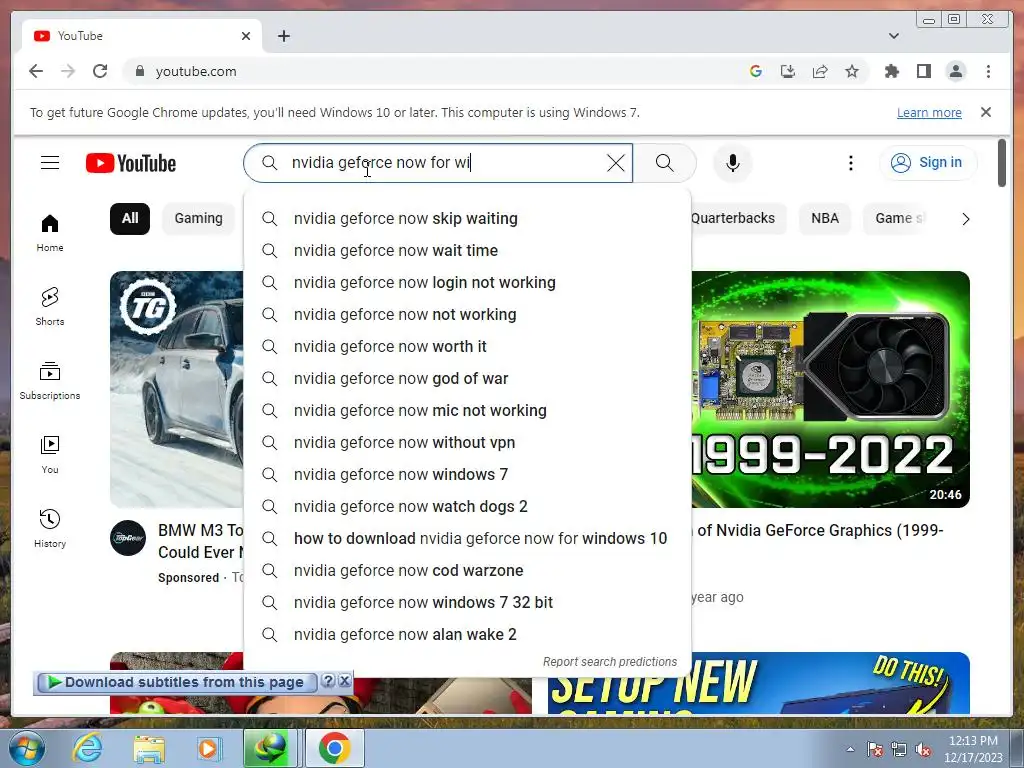Bookmark this tab with the star icon
The image size is (1024, 768).
(852, 71)
